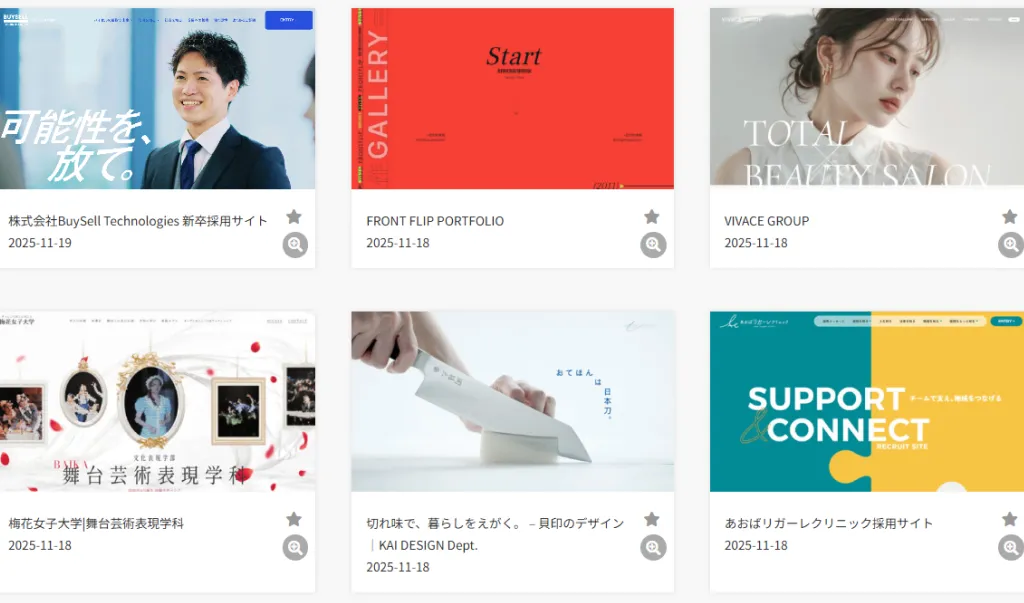
Task: Star the 梅花女子大学 舞台芸術表現学科 entry
Action: pos(294,519)
